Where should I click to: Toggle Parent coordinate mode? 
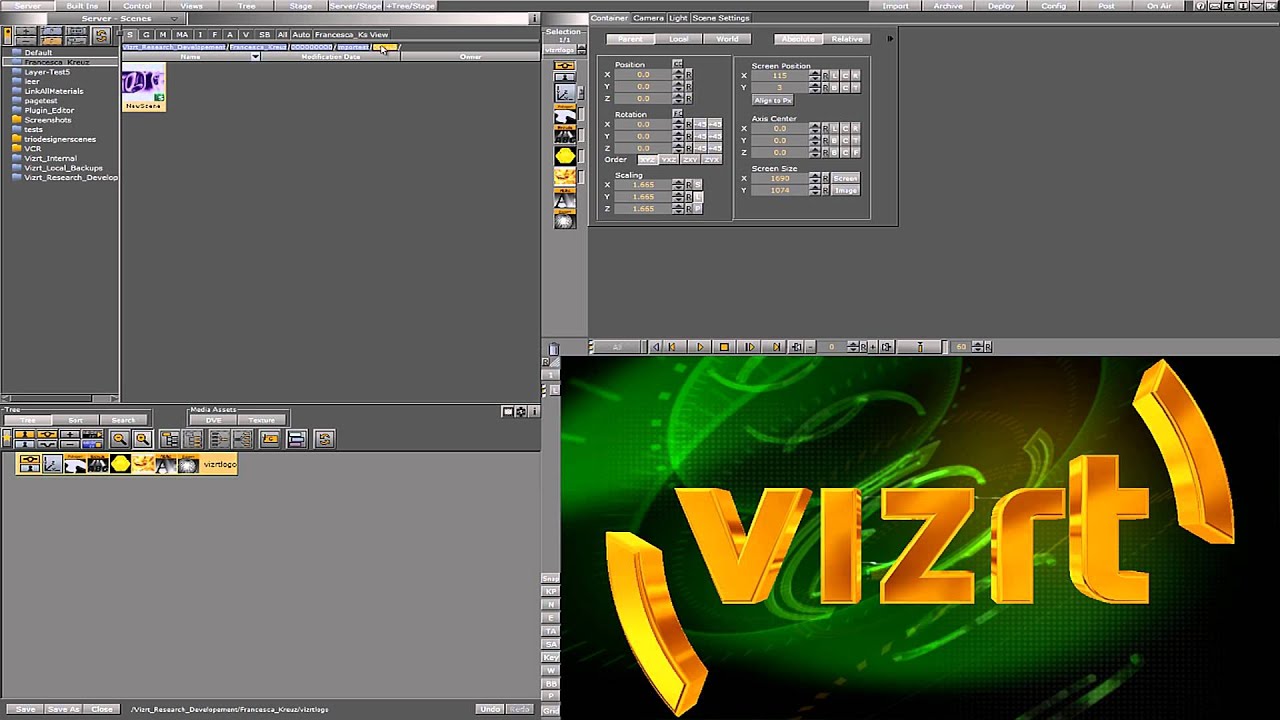tap(630, 39)
